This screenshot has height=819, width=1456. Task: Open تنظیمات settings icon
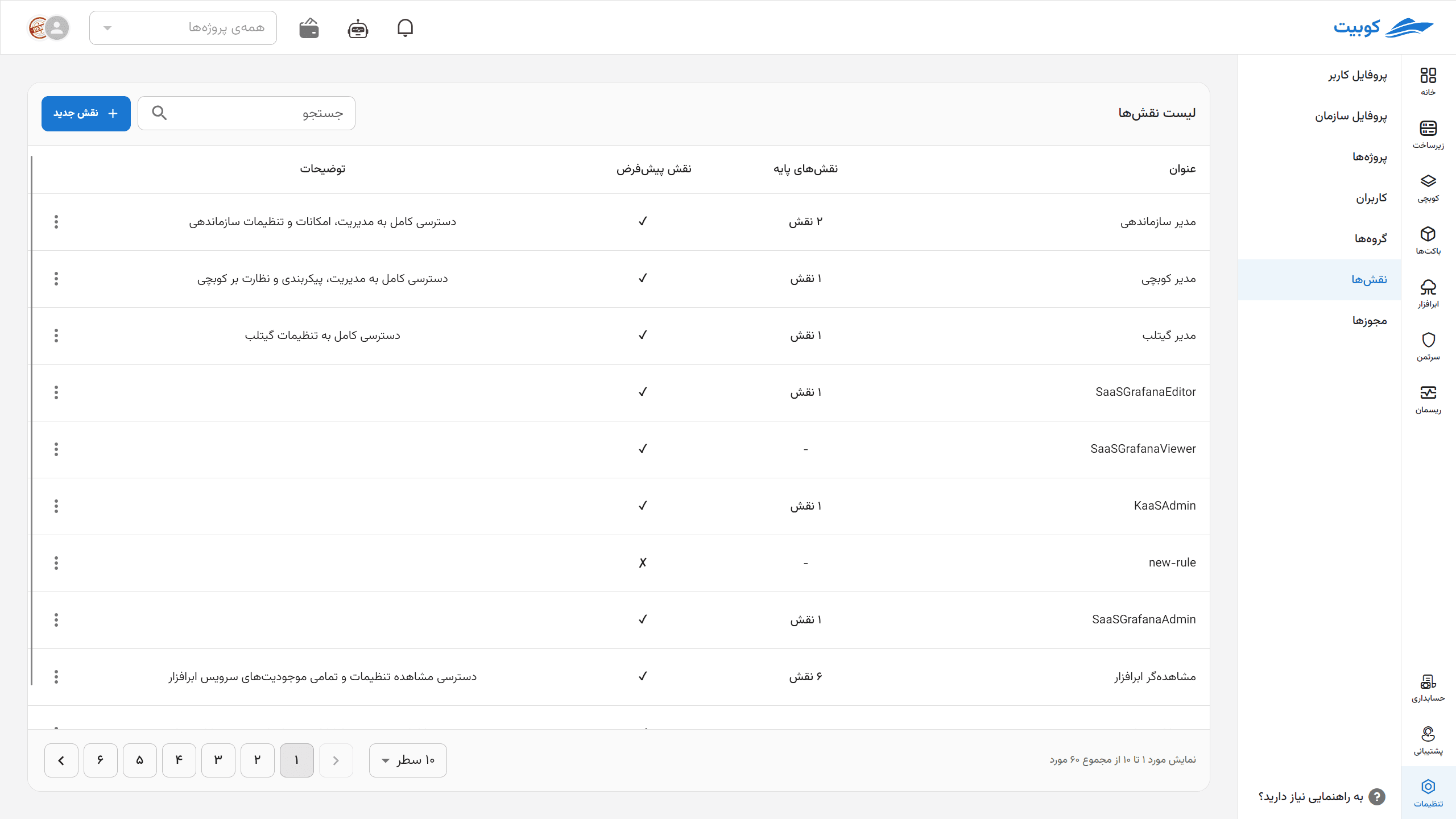pos(1428,793)
